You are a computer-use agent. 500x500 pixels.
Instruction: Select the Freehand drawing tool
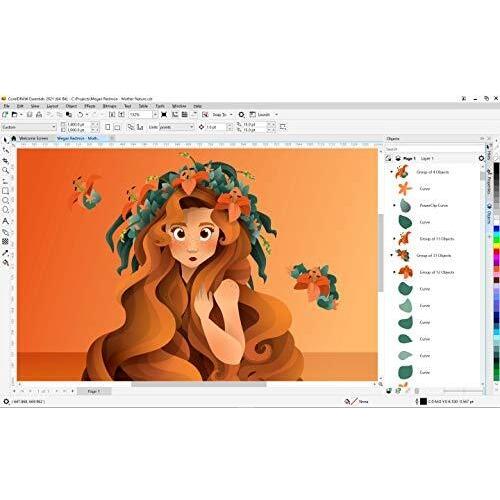6,181
